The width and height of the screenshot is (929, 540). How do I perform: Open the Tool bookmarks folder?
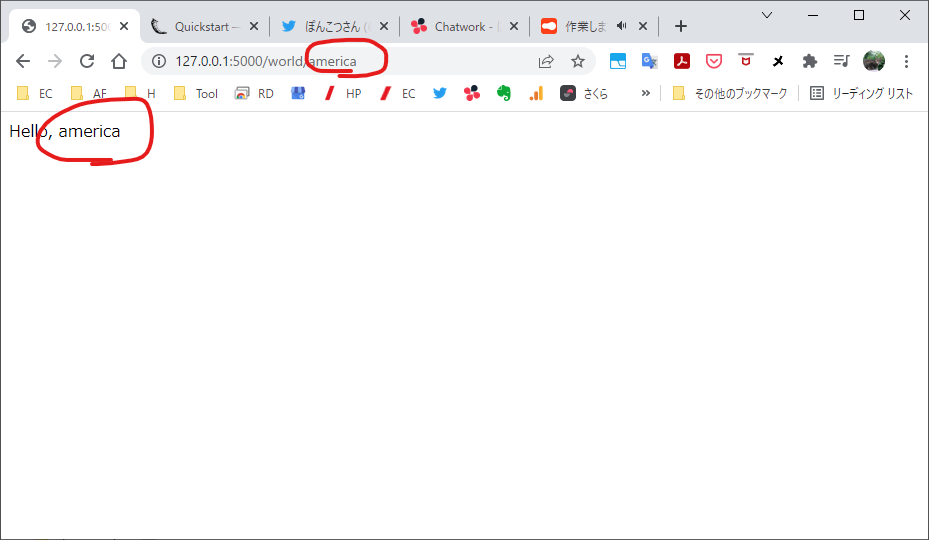[196, 93]
